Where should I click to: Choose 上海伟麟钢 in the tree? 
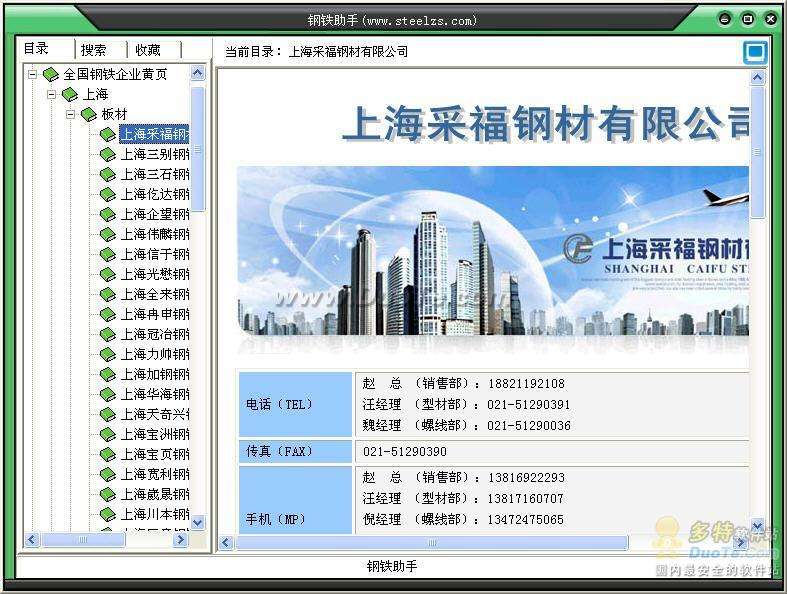[155, 234]
